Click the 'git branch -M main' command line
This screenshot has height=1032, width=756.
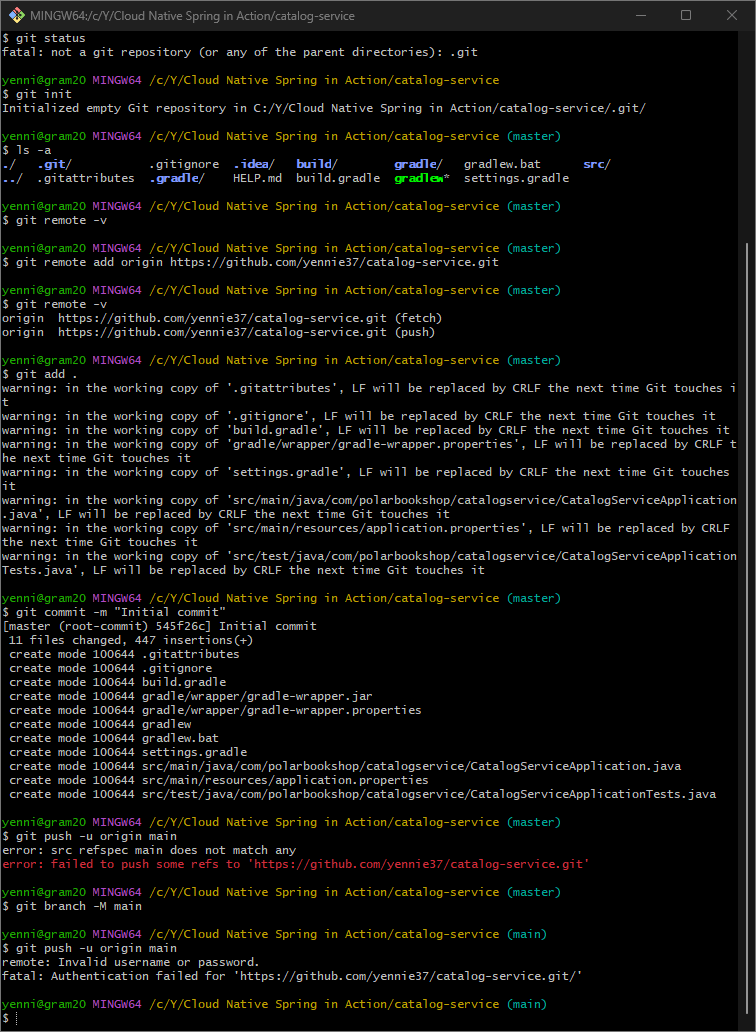pos(72,906)
